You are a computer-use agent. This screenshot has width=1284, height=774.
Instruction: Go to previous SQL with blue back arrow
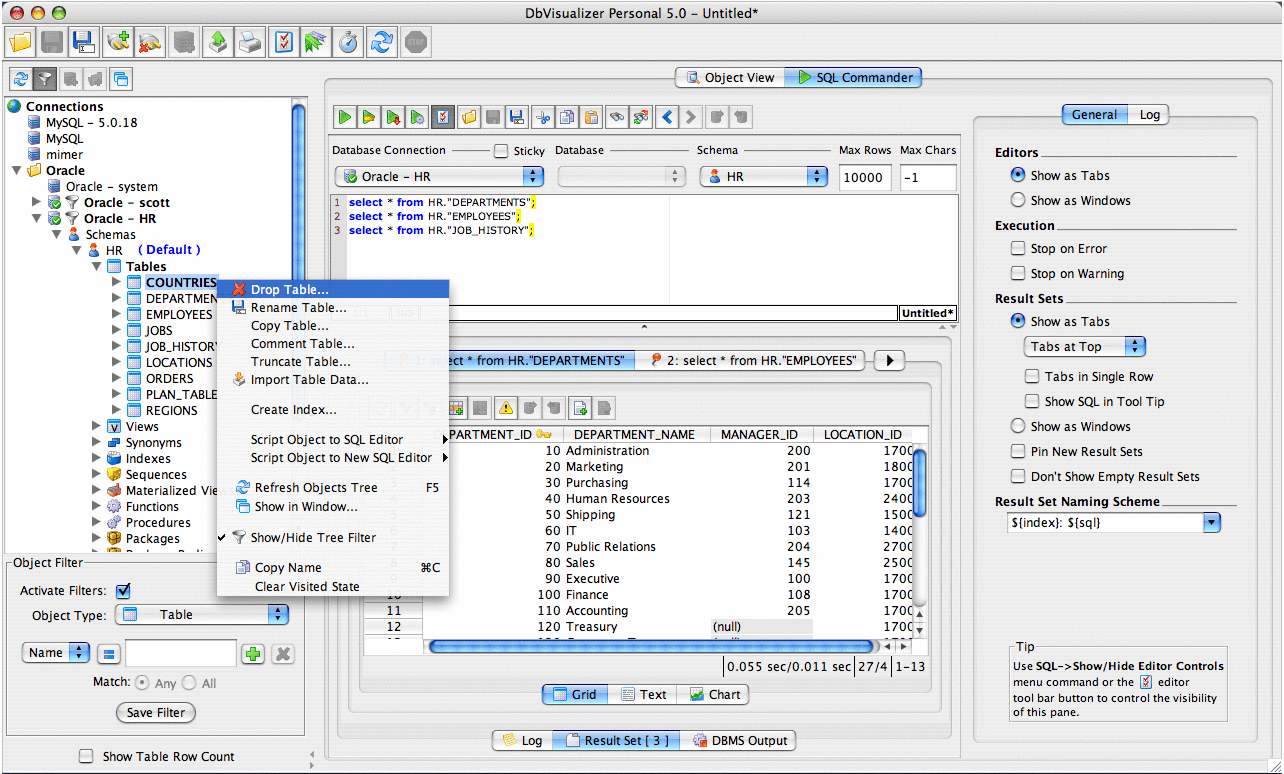(667, 117)
